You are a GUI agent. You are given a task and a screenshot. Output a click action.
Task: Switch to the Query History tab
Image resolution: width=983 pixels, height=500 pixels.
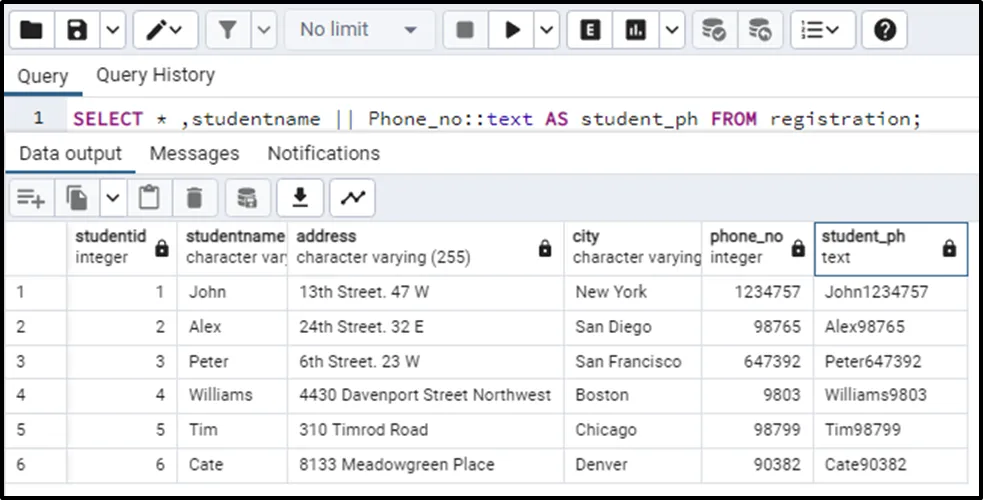click(155, 75)
